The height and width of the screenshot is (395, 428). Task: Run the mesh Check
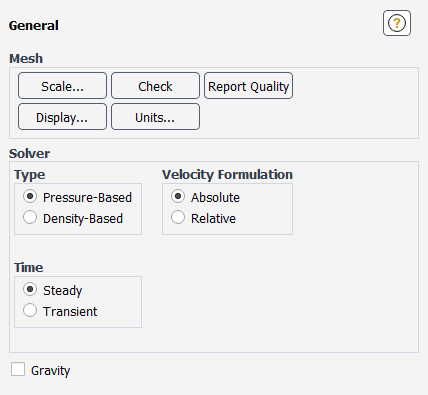pyautogui.click(x=155, y=86)
